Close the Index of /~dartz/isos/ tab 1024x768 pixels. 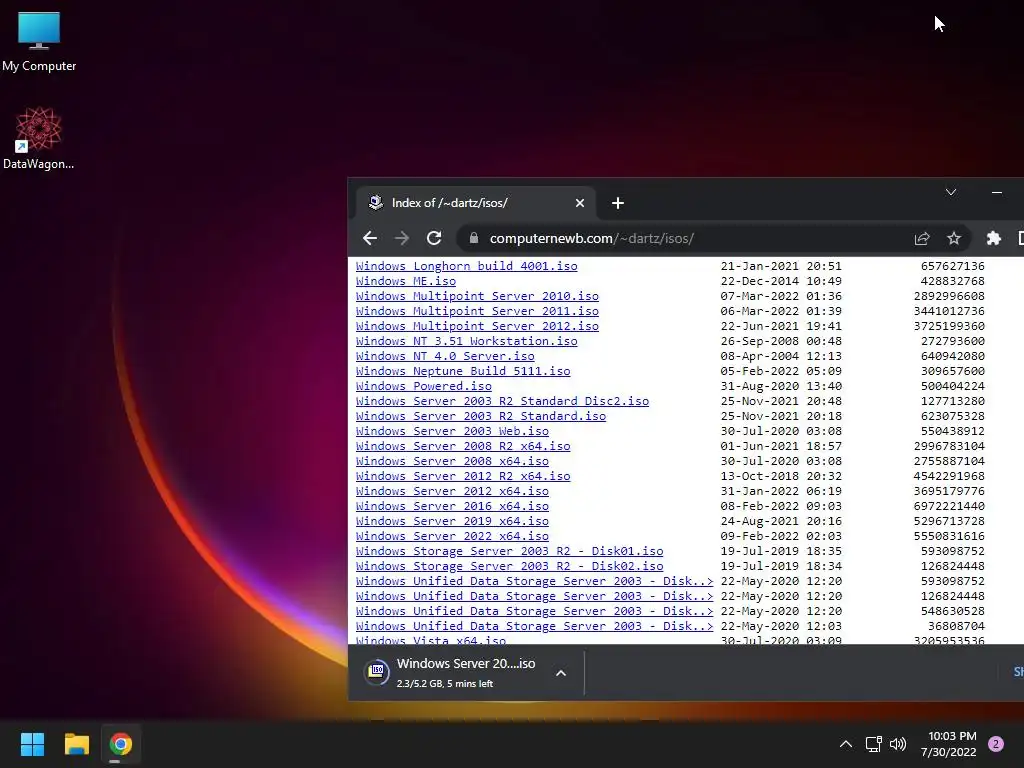[x=579, y=203]
